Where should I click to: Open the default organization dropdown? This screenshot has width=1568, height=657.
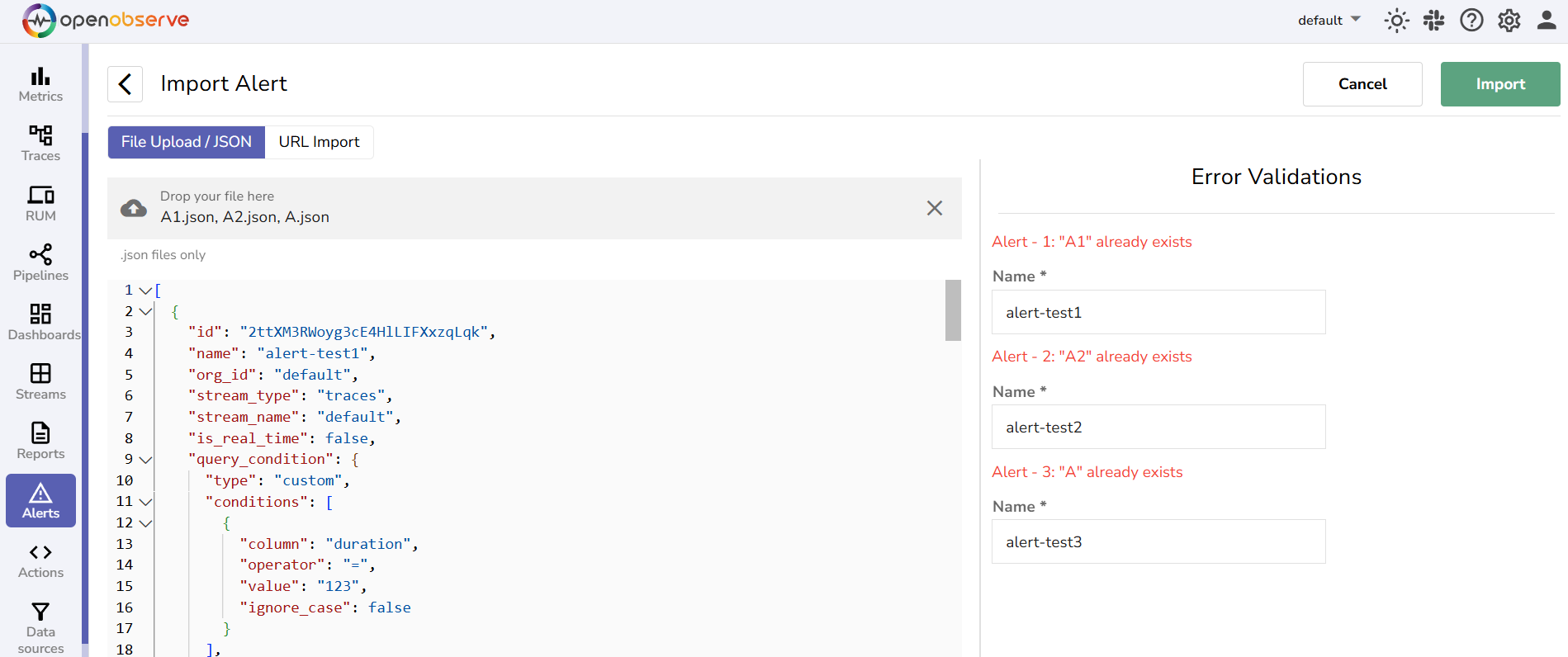[1329, 21]
